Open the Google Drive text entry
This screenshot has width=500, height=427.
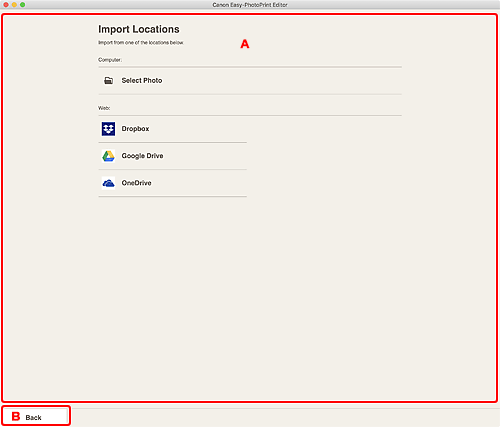pos(142,156)
